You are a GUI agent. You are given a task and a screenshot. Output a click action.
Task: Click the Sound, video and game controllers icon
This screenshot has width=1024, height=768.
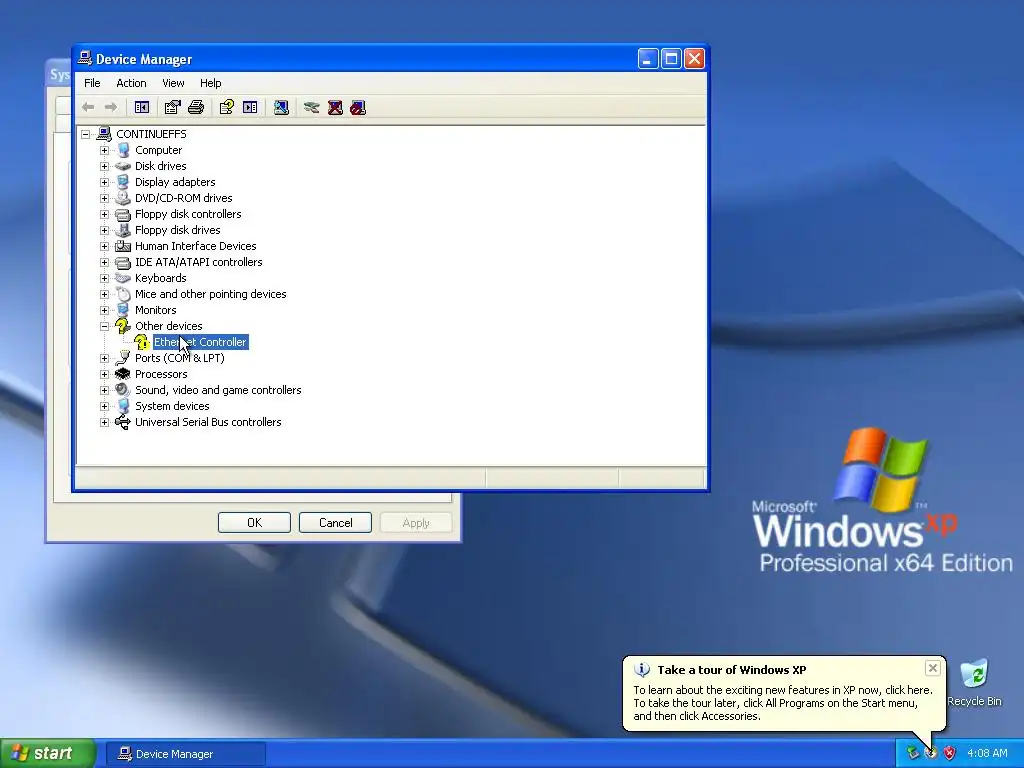(x=123, y=390)
